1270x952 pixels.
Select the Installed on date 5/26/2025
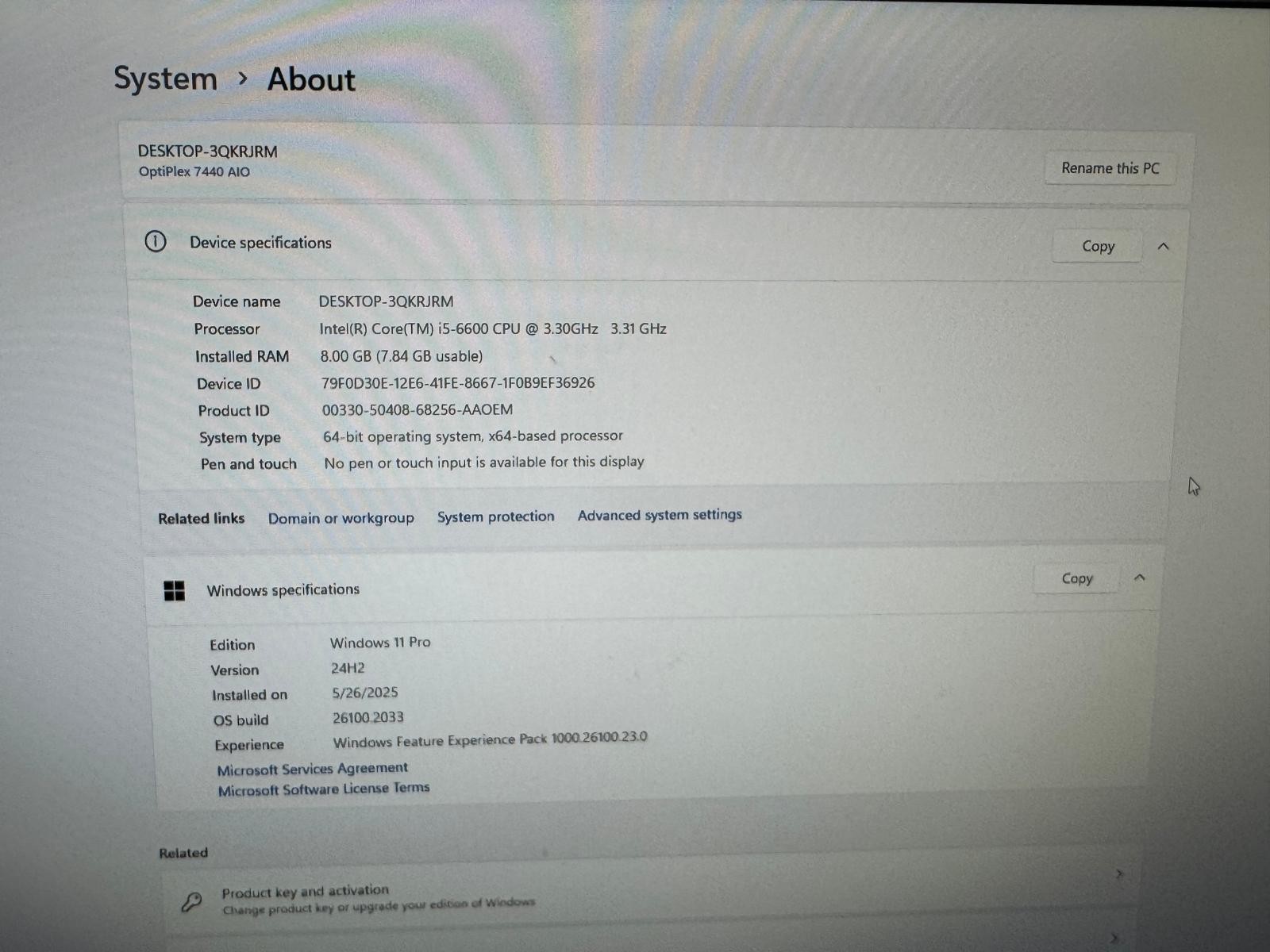[x=365, y=693]
